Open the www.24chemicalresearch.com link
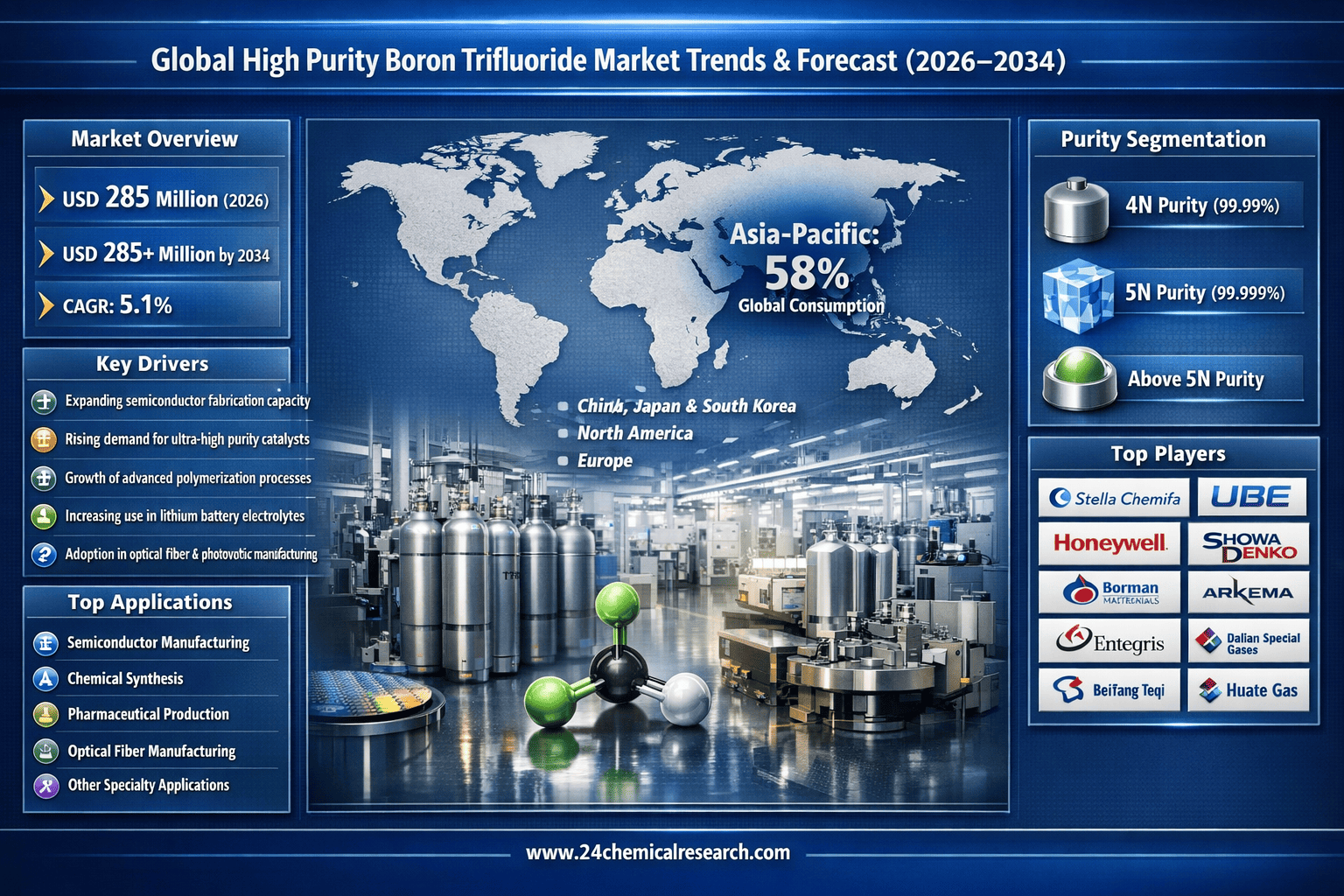The height and width of the screenshot is (896, 1344). click(x=658, y=852)
